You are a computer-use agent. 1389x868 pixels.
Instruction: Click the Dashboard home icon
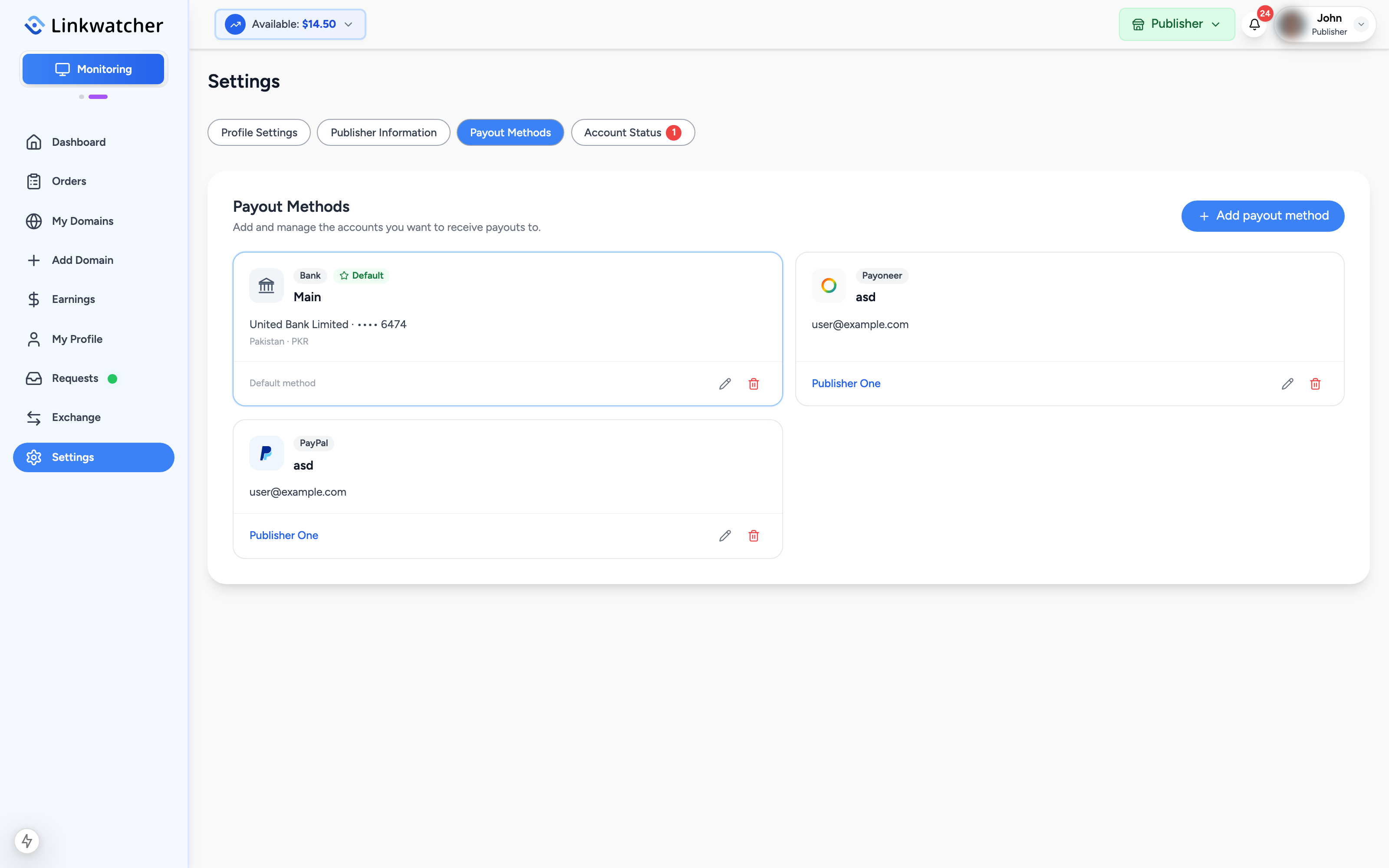pyautogui.click(x=34, y=142)
